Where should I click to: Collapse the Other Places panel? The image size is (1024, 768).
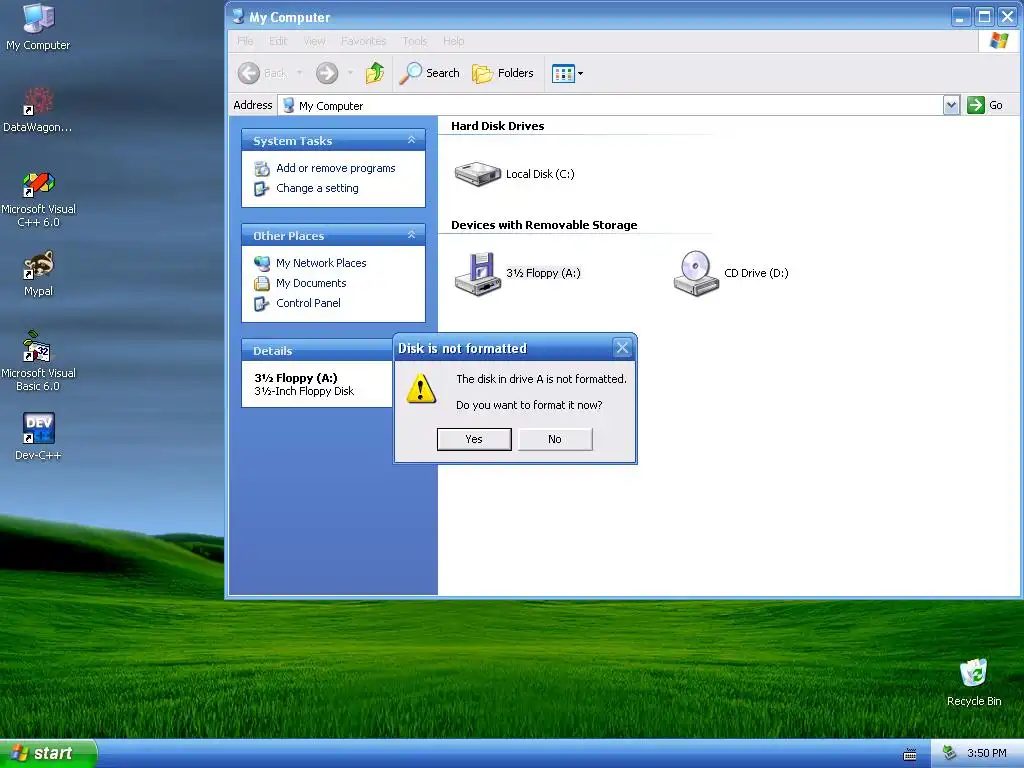[x=411, y=235]
